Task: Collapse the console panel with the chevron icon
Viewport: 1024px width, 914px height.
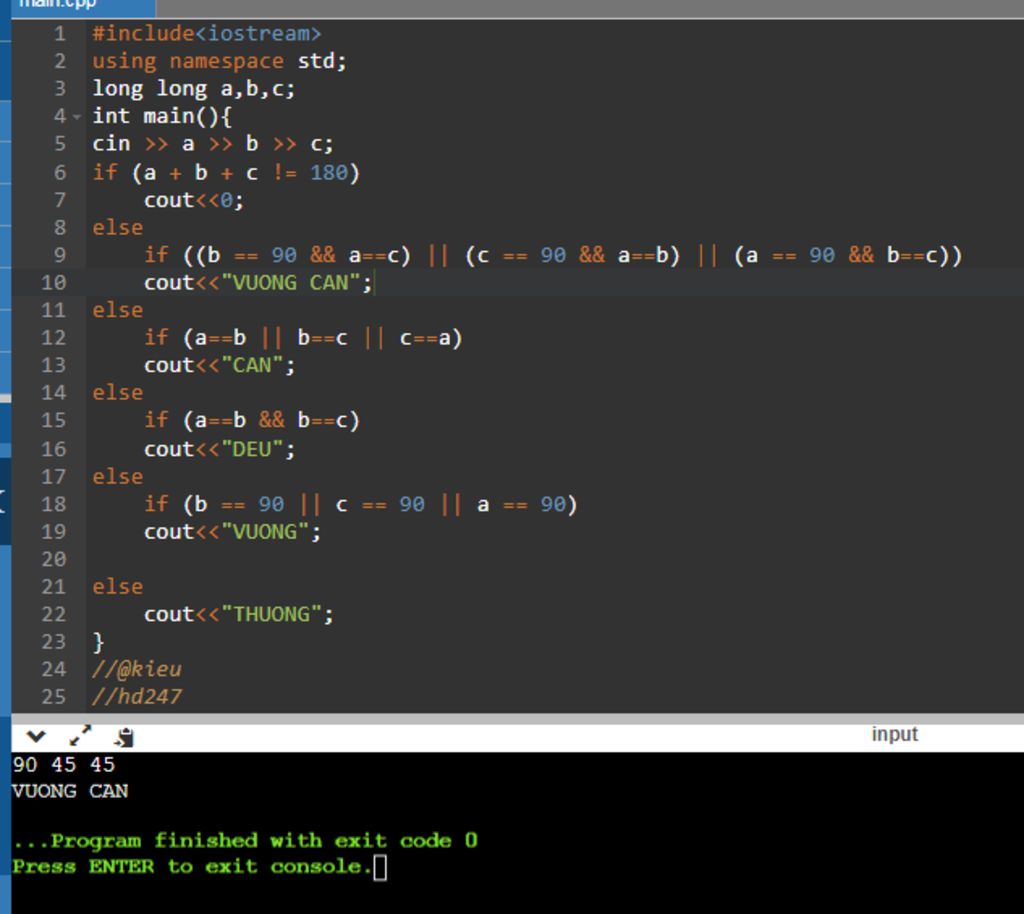Action: pyautogui.click(x=36, y=736)
